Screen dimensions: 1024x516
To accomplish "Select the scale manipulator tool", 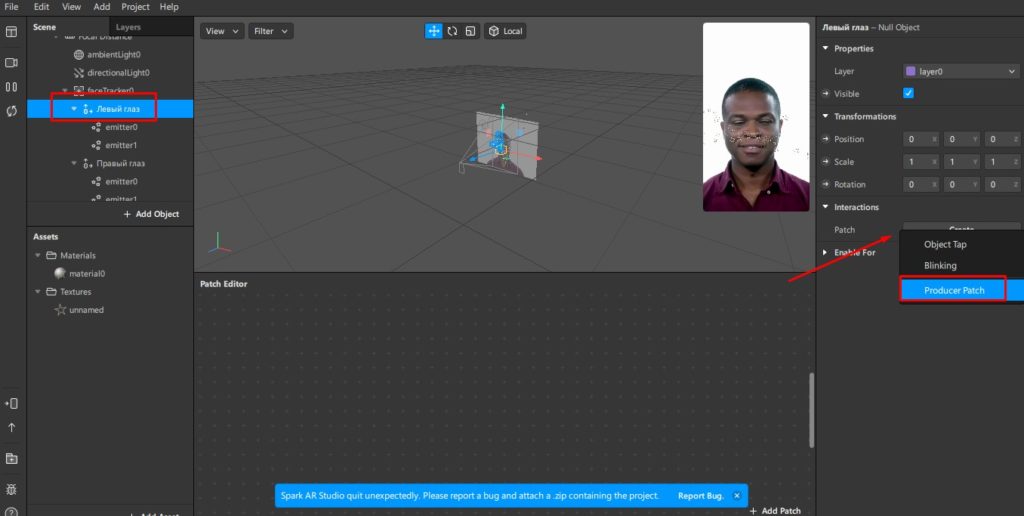I will [x=470, y=31].
